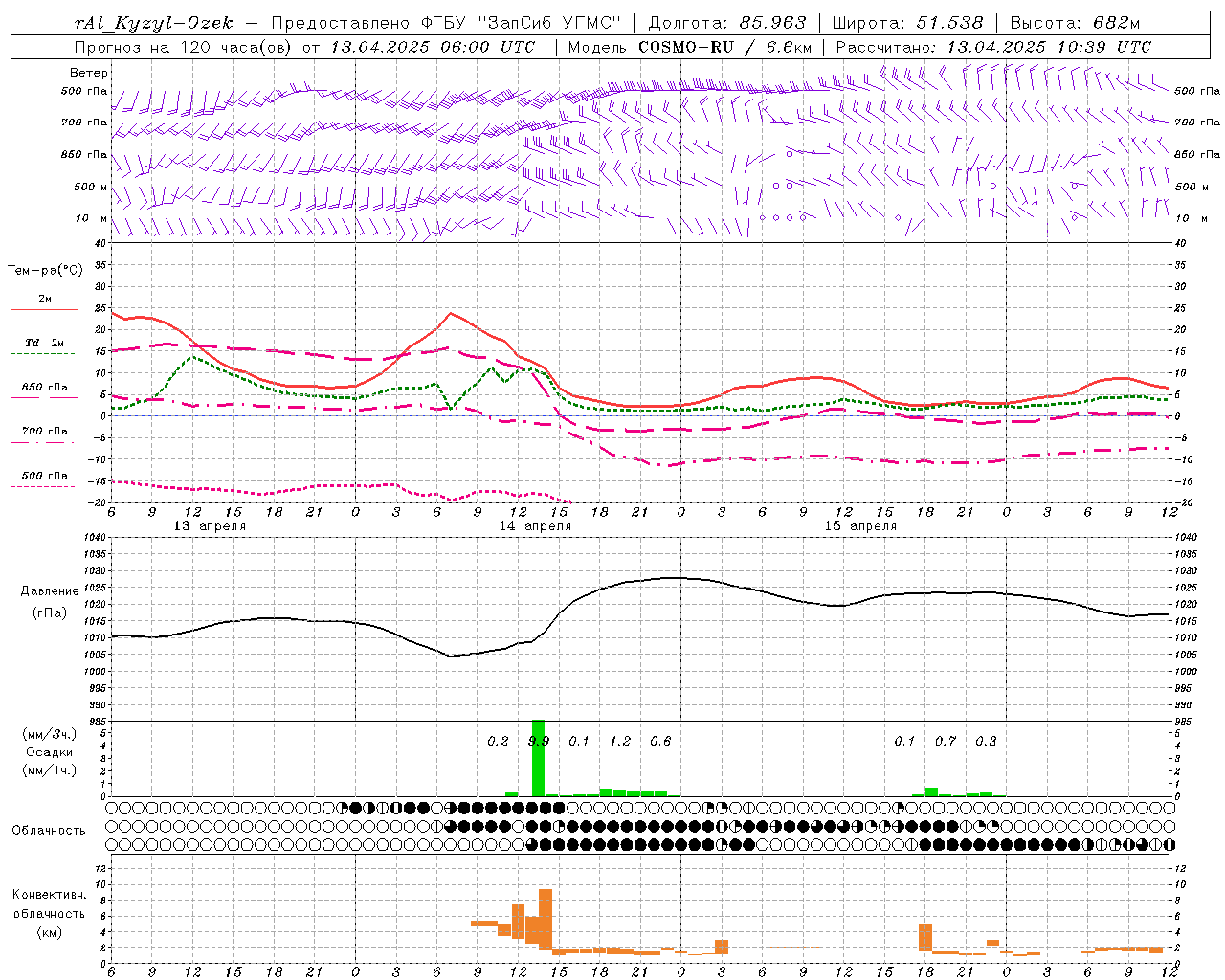Click the "Тем-ра(°C)" temperature panel label

45,270
